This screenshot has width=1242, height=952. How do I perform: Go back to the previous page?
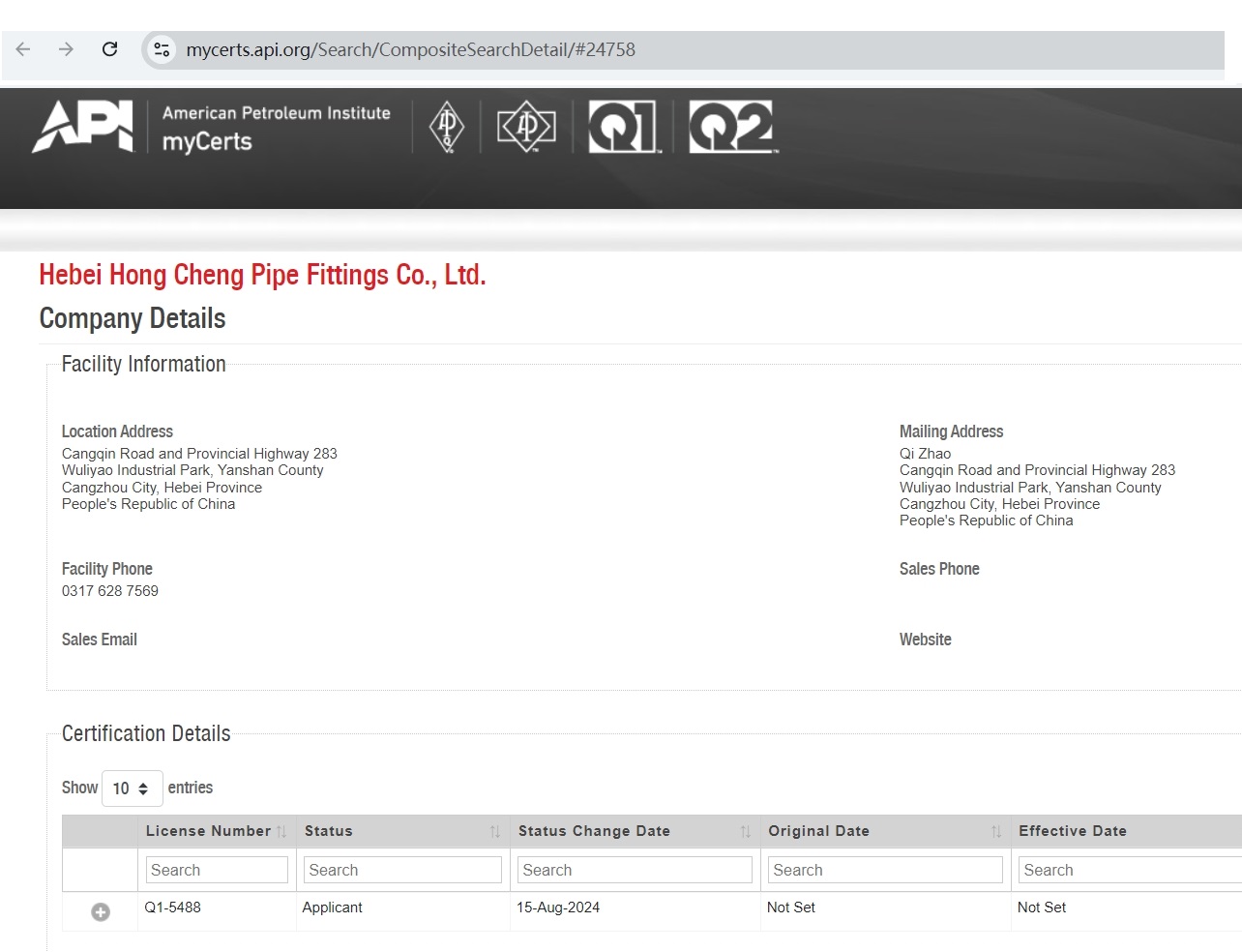23,49
